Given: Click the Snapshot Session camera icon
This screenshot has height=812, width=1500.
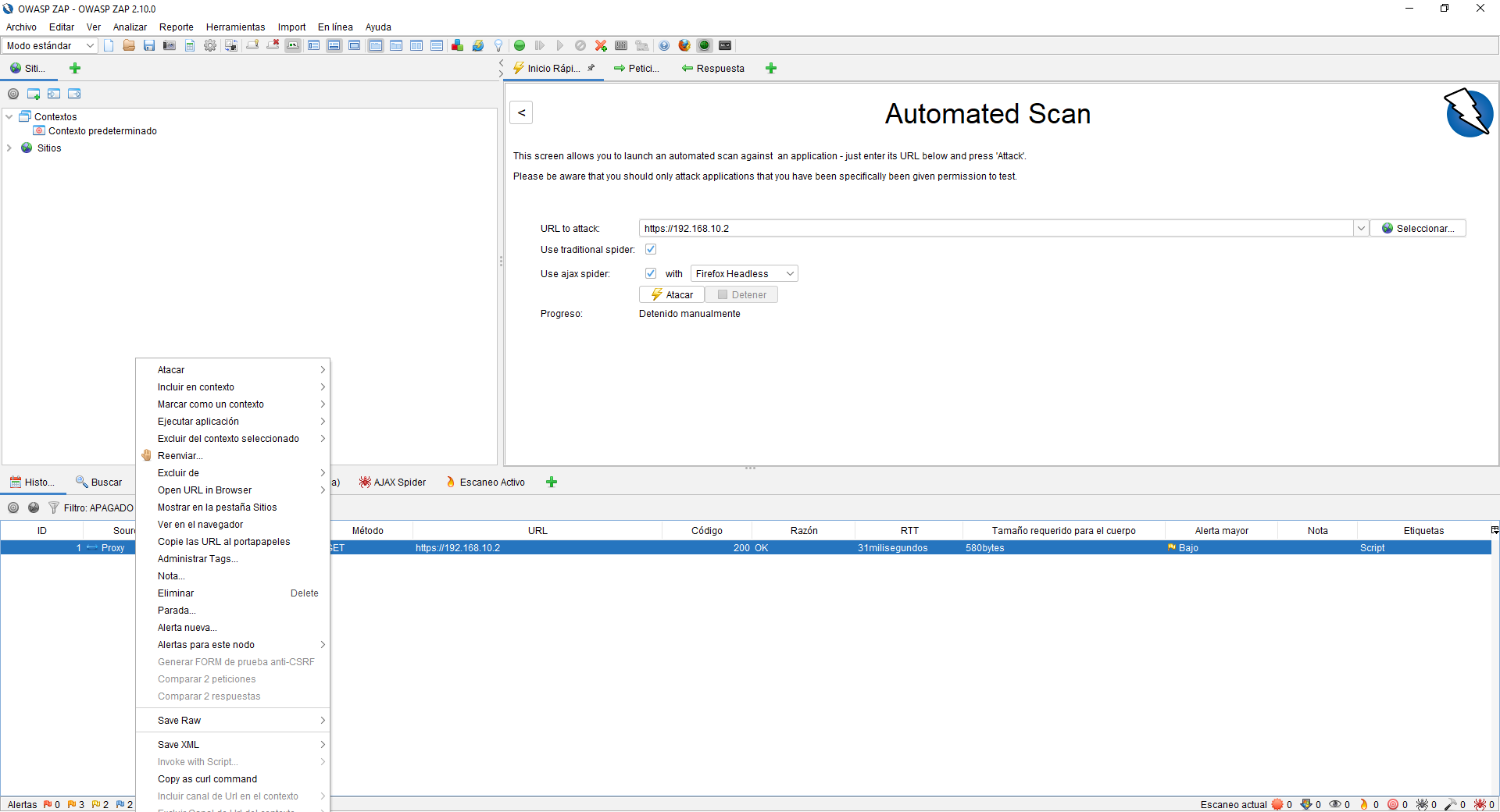Looking at the screenshot, I should 170,45.
